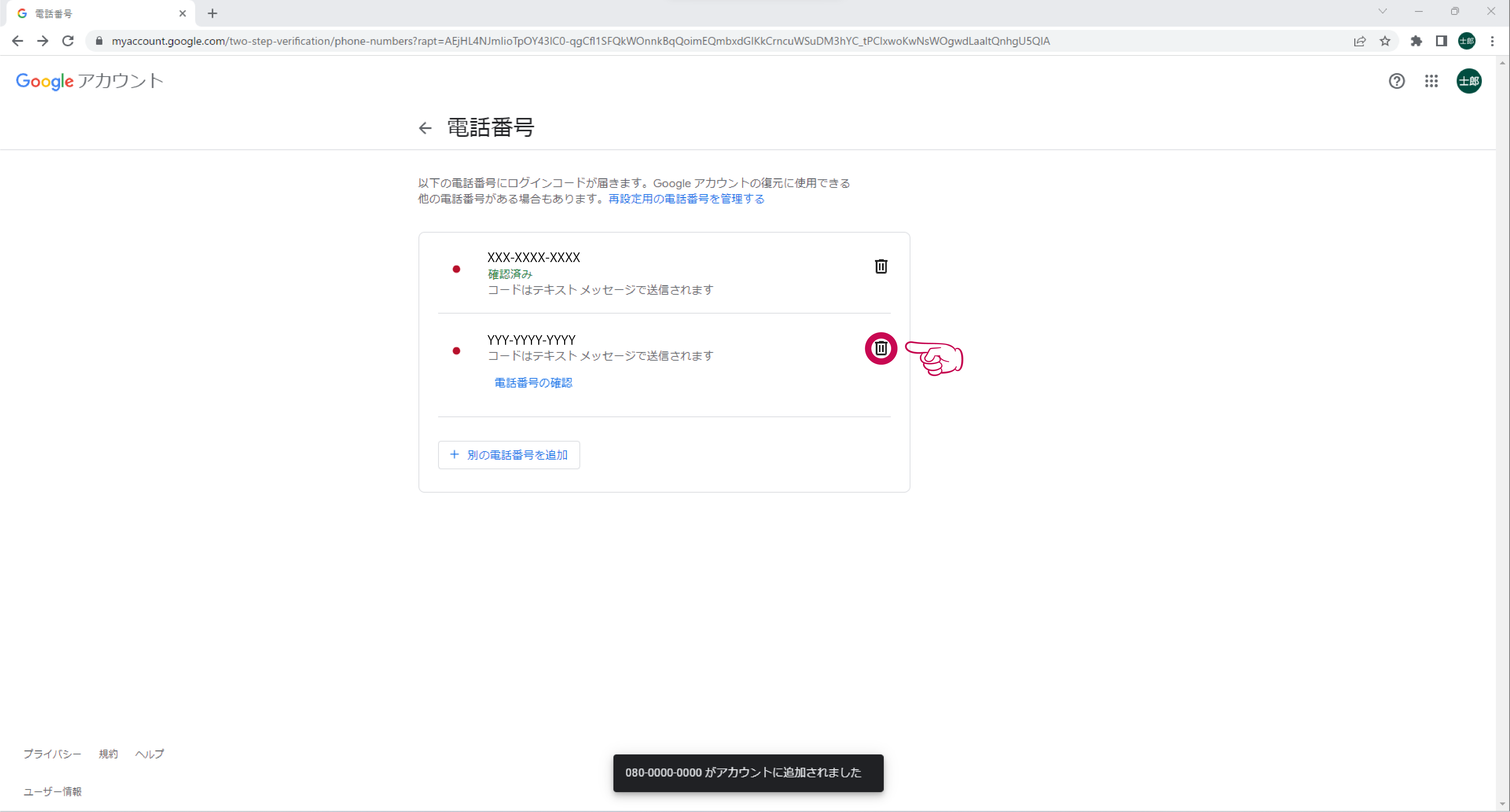Click the 電話番号 page heading
This screenshot has height=812, width=1510.
[x=491, y=127]
